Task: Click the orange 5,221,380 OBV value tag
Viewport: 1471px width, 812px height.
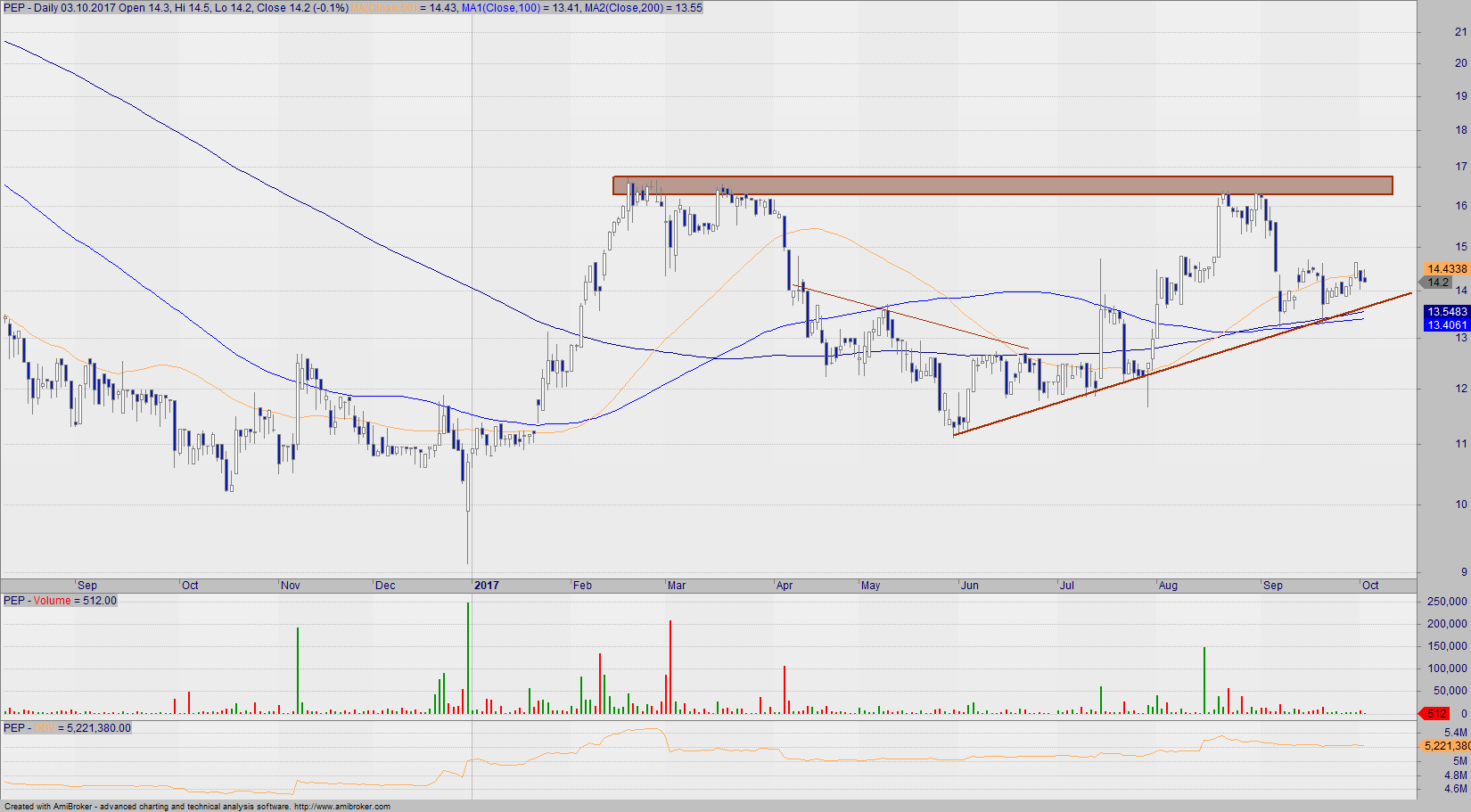Action: tap(1446, 746)
